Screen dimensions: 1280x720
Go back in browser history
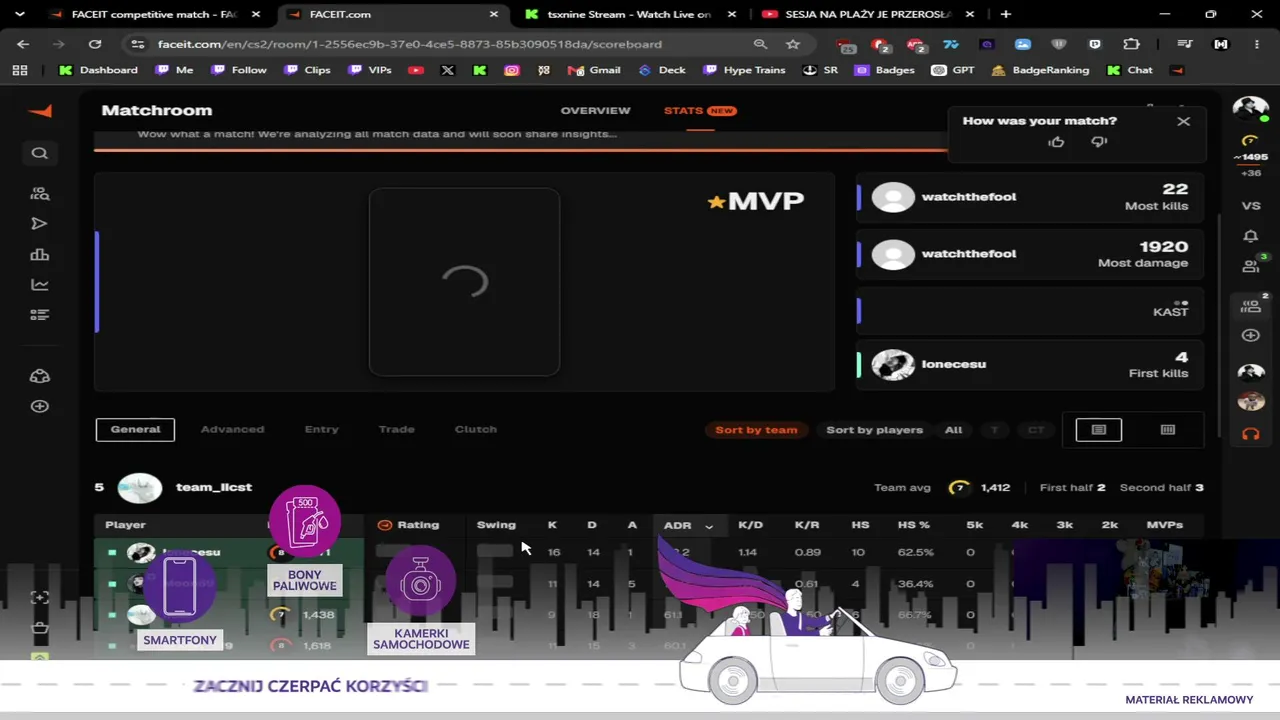click(x=23, y=44)
